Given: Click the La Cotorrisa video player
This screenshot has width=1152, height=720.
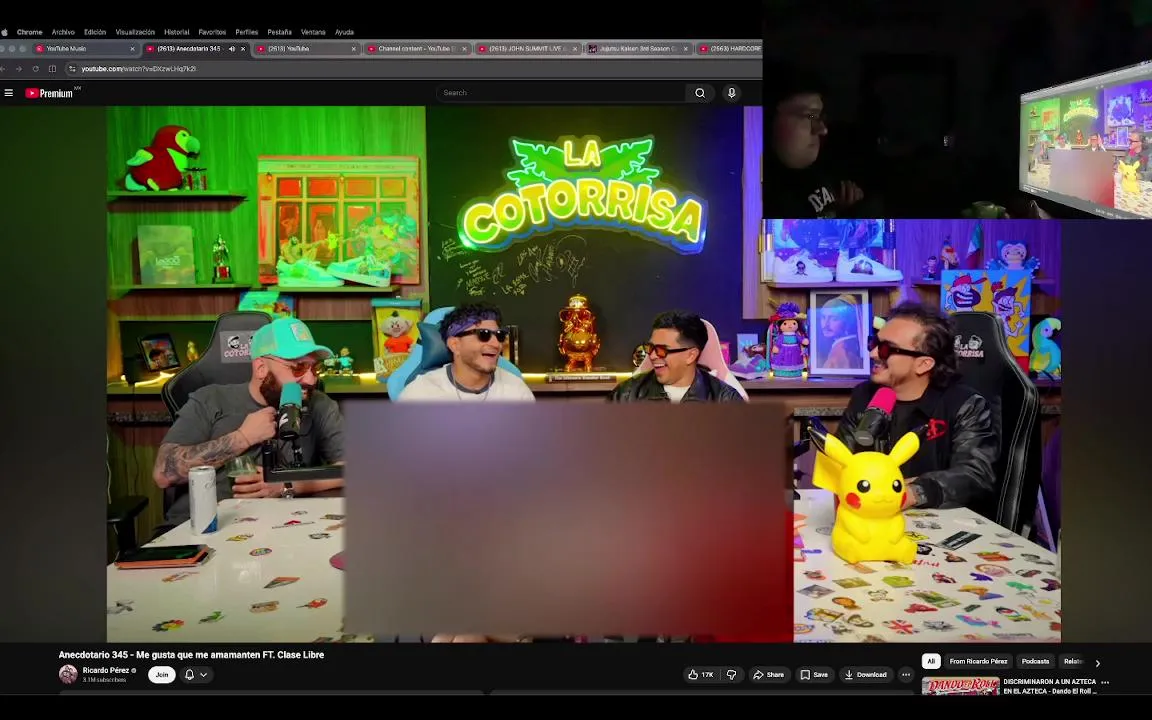Looking at the screenshot, I should pyautogui.click(x=583, y=374).
